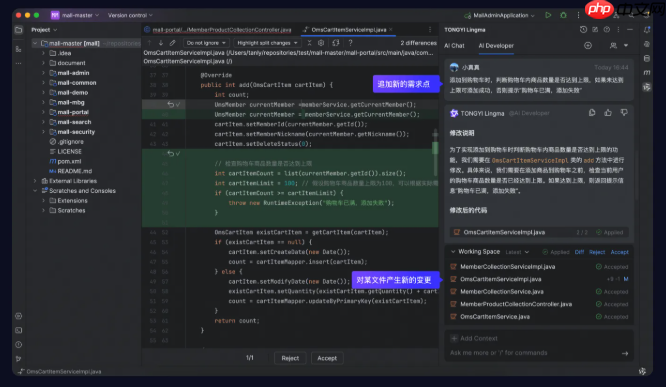Viewport: 666px width, 387px height.
Task: Open the Database tool window from the right sidebar
Action: [x=646, y=58]
